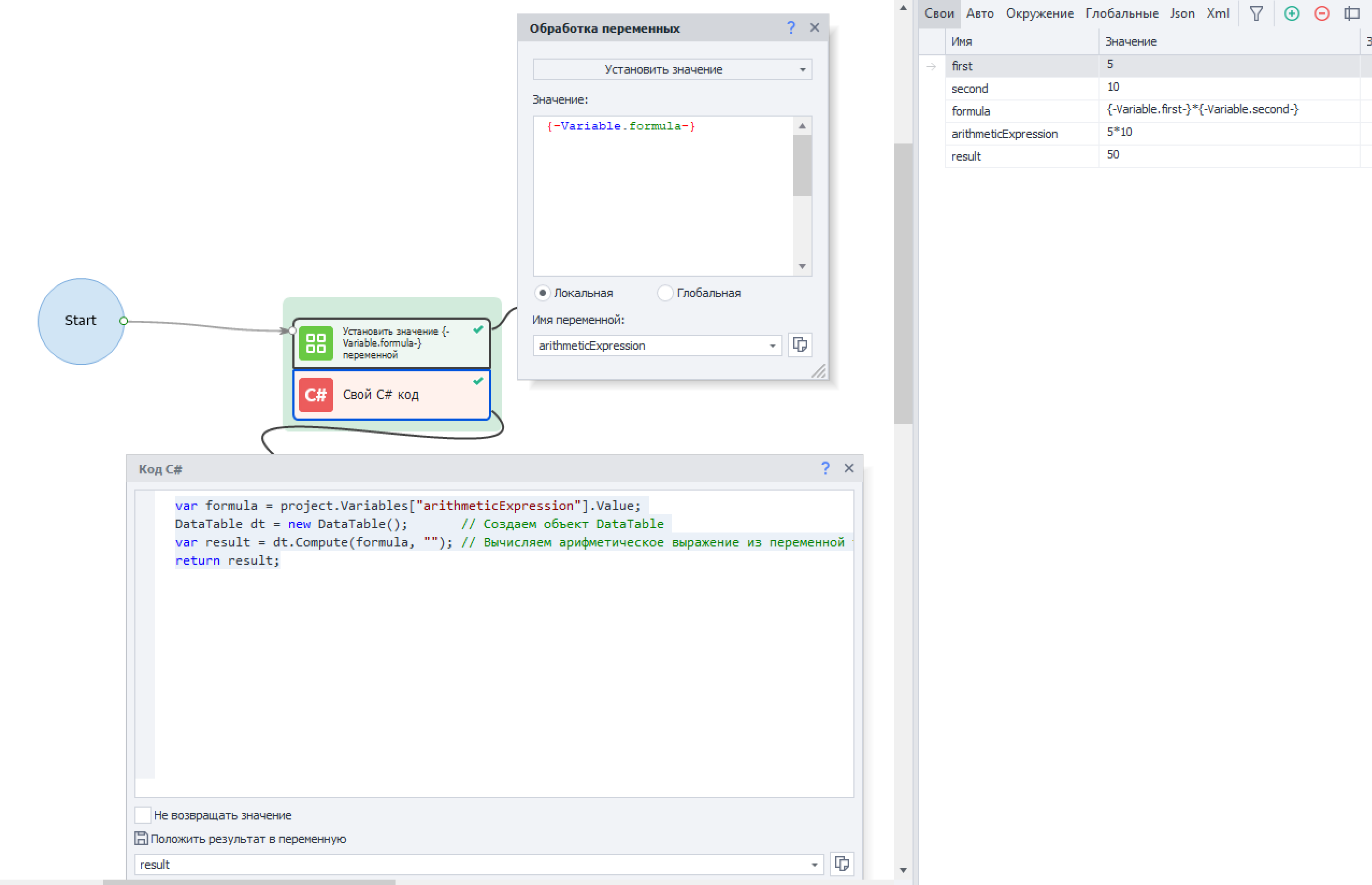Switch to the Json tab
The width and height of the screenshot is (1372, 885).
(x=1182, y=13)
